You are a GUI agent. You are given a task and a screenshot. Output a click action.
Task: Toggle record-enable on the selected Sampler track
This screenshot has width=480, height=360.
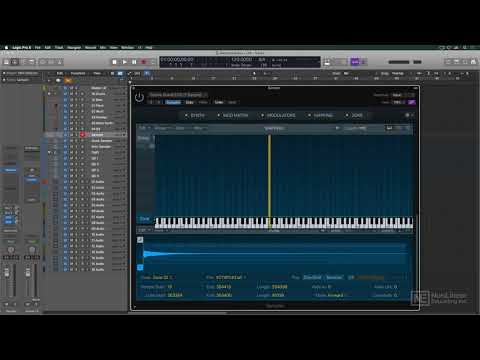(x=82, y=135)
